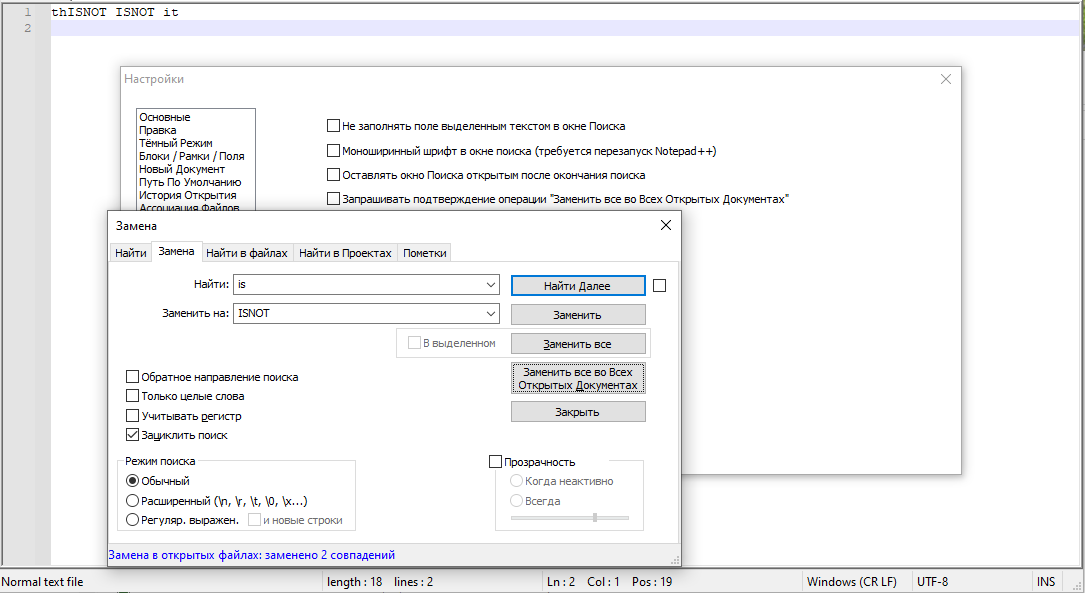Close the Настройки window with X
The image size is (1085, 593).
point(946,79)
